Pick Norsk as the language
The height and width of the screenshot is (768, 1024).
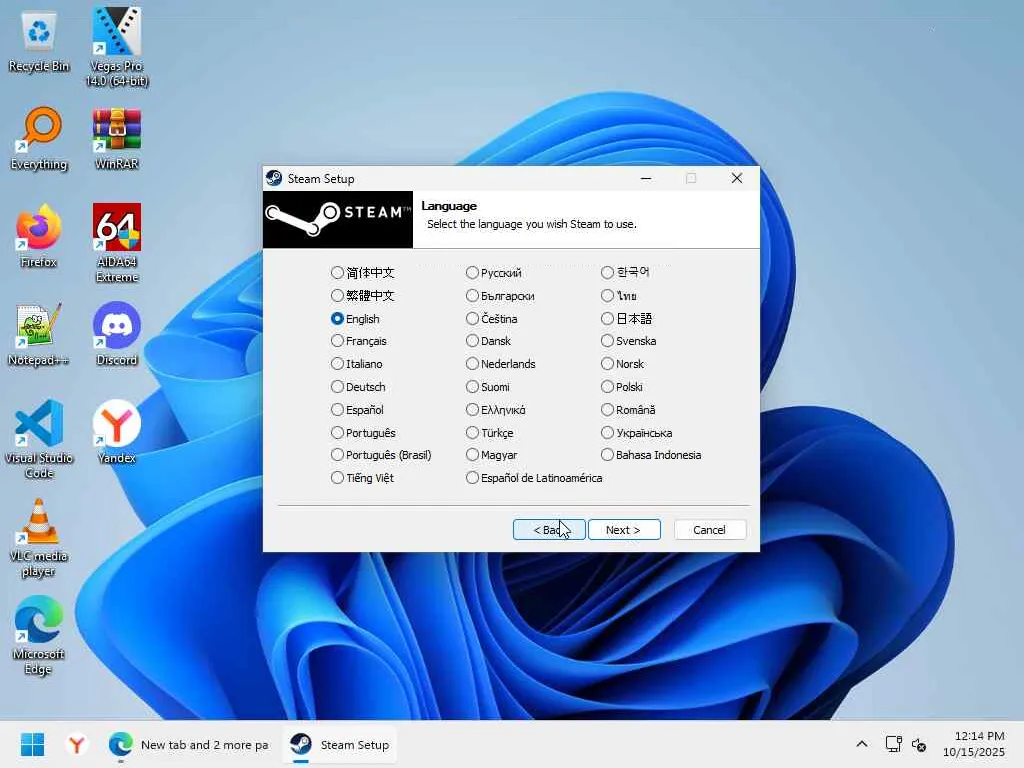coord(623,364)
